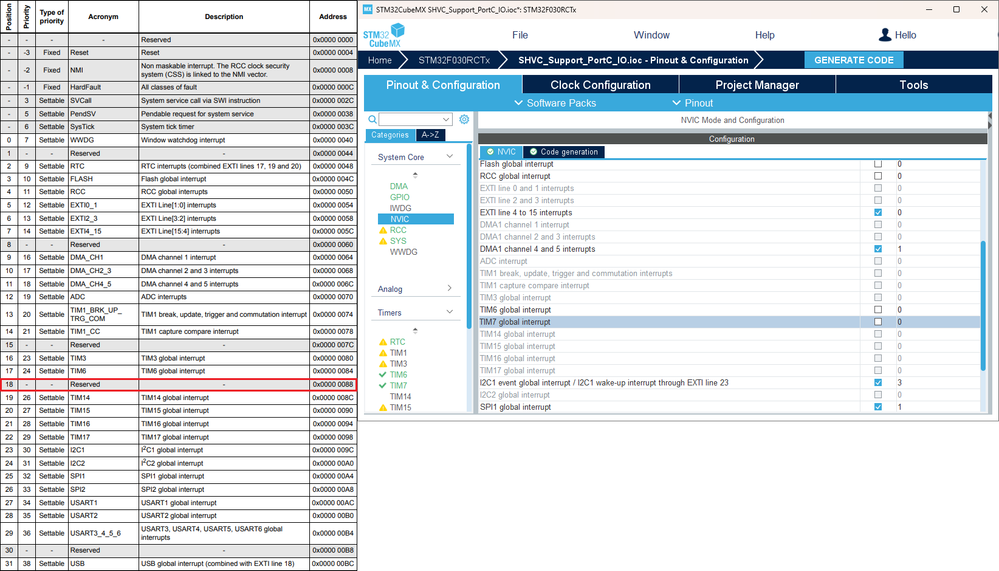999x571 pixels.
Task: Select the A->Z tab
Action: coord(430,135)
